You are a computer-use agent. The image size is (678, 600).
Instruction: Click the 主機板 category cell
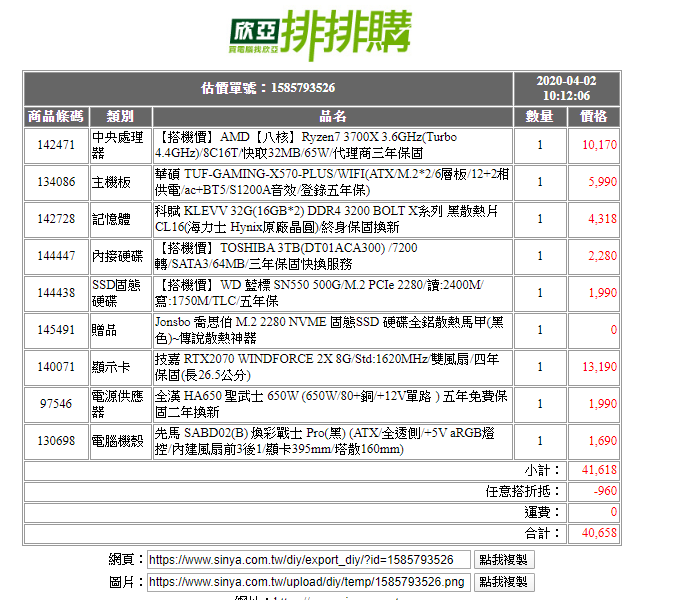click(121, 182)
